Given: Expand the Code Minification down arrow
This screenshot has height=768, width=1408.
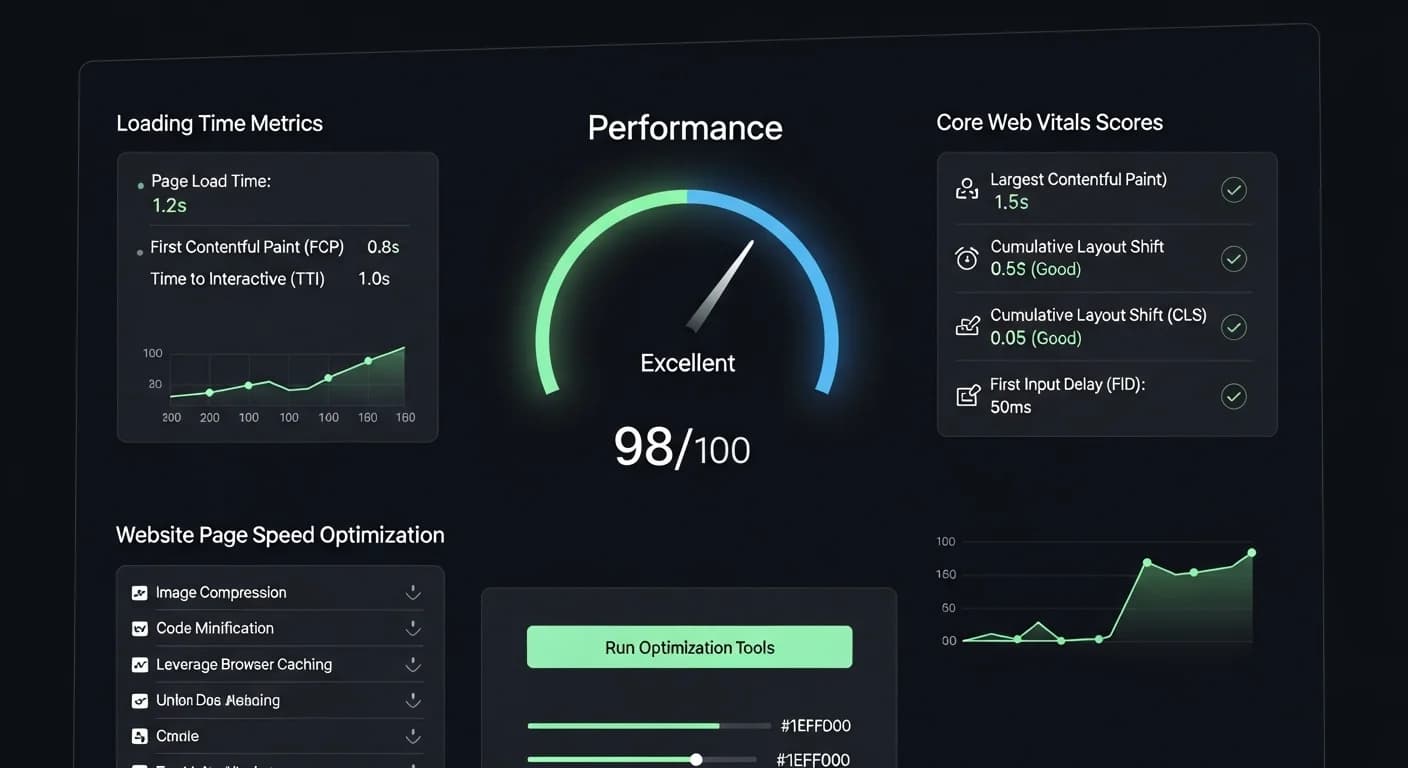Looking at the screenshot, I should coord(412,629).
